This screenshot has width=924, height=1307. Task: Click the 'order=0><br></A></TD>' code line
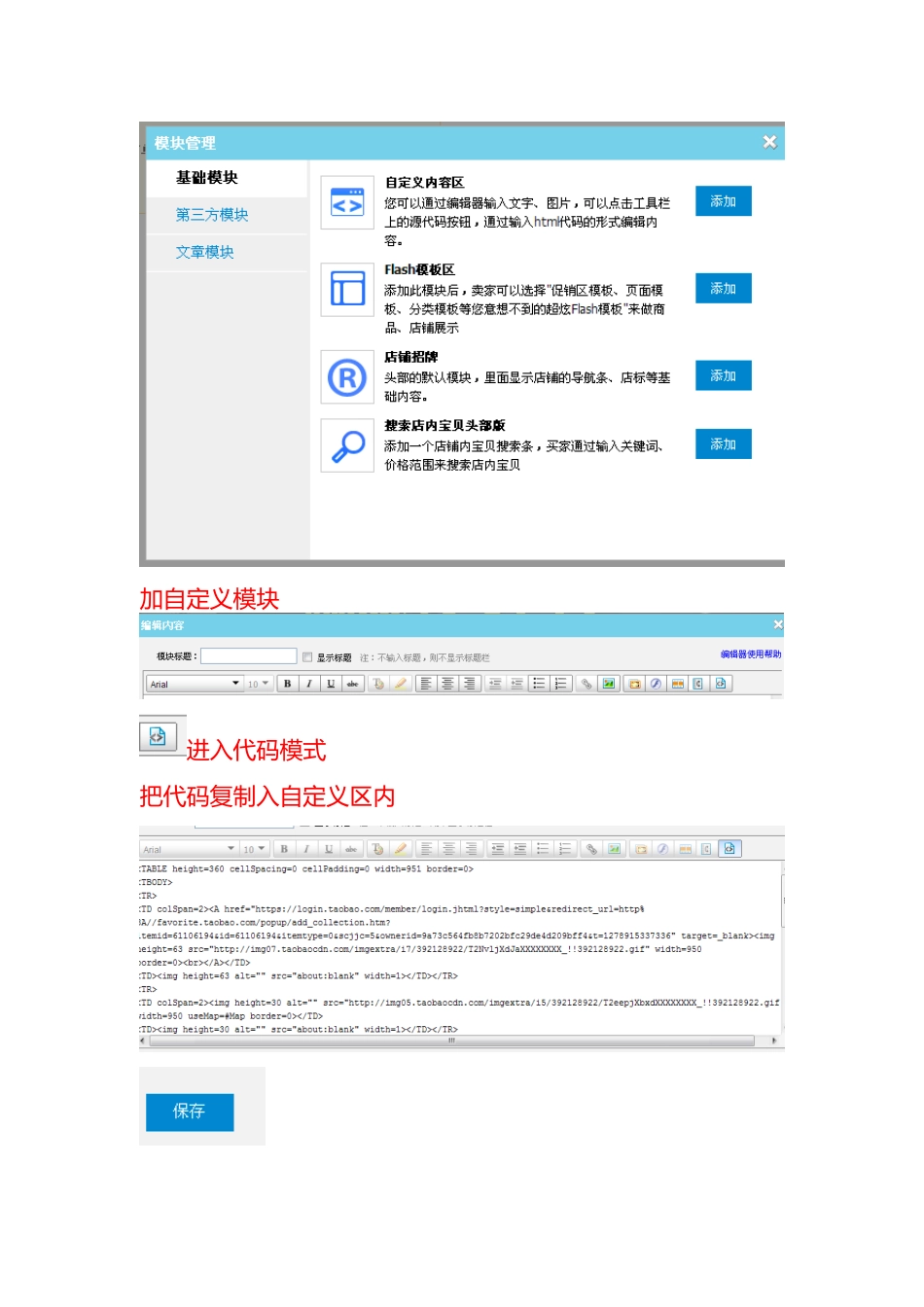tap(195, 963)
